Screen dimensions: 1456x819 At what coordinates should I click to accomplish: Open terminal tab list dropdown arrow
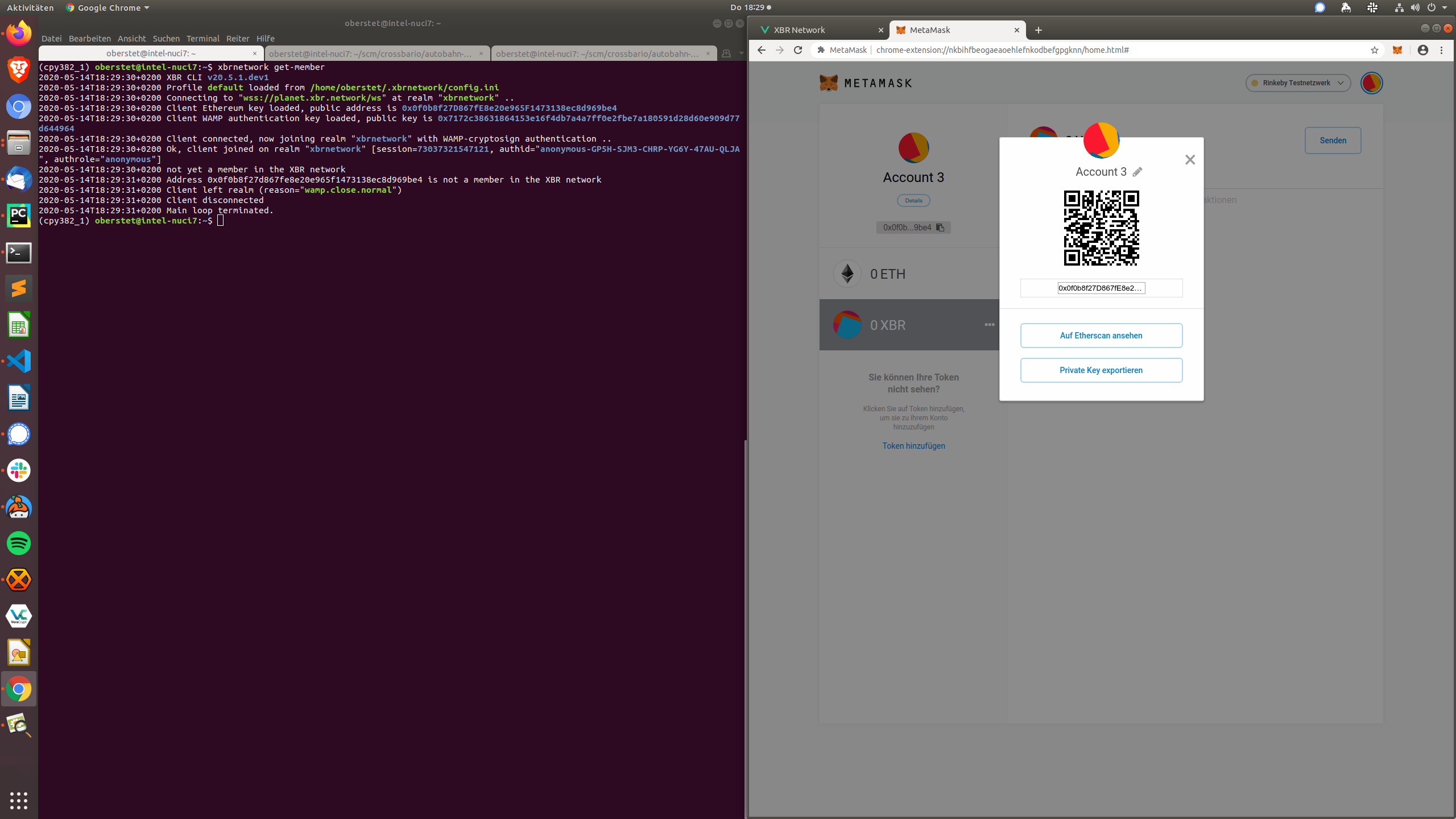tap(741, 53)
